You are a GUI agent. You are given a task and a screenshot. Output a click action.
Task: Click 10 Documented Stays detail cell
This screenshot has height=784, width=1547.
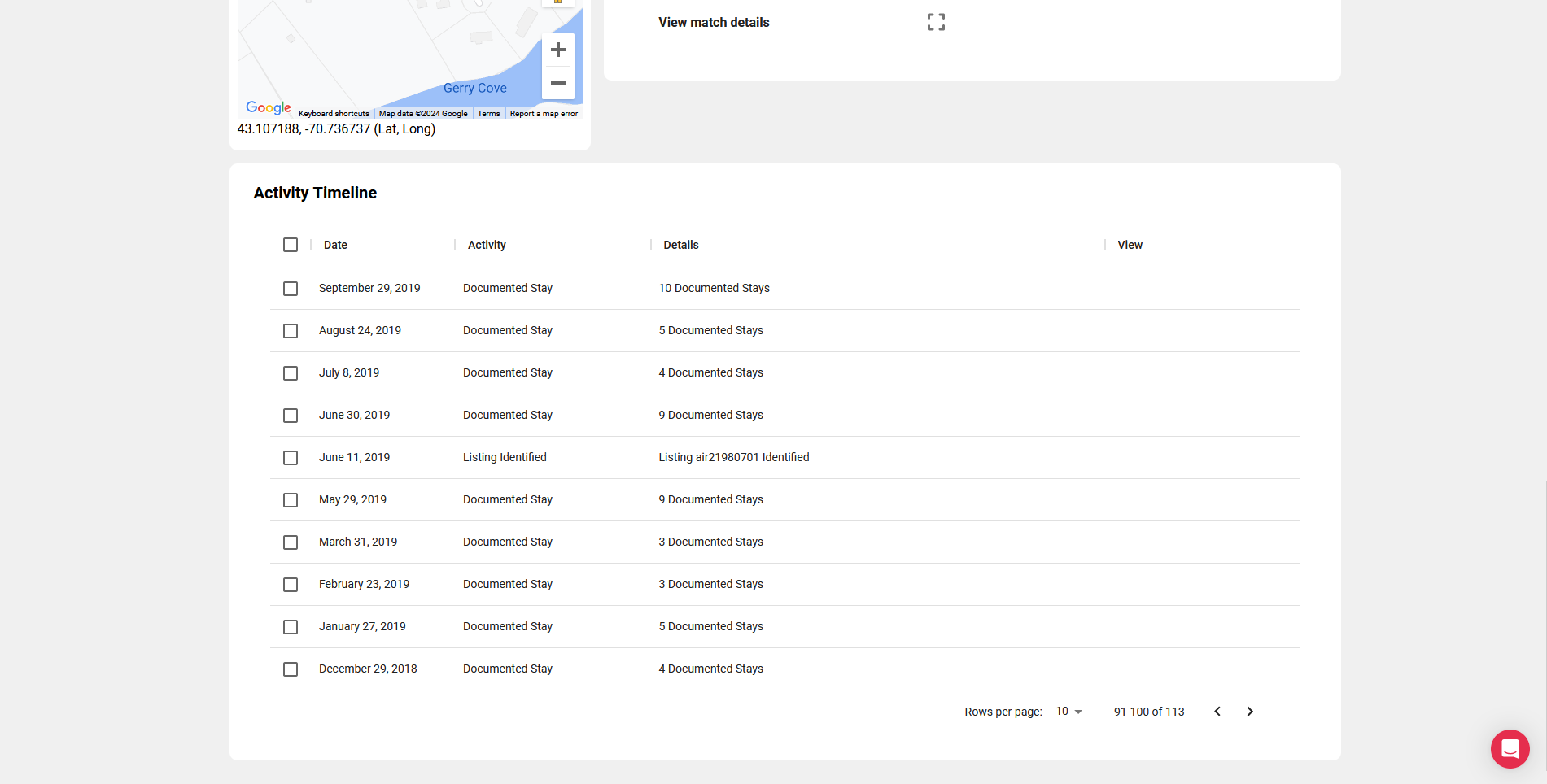click(714, 288)
